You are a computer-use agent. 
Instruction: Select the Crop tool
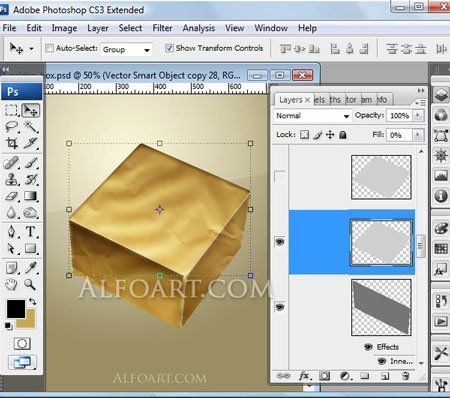coord(11,143)
